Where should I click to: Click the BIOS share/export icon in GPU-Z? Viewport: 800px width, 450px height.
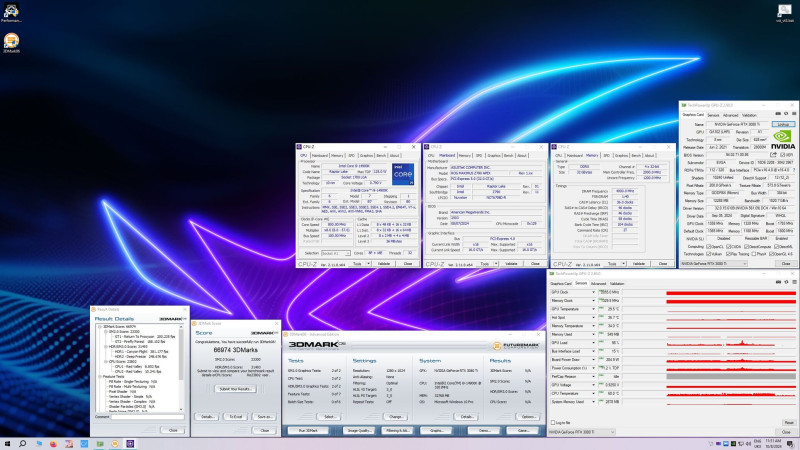[773, 155]
